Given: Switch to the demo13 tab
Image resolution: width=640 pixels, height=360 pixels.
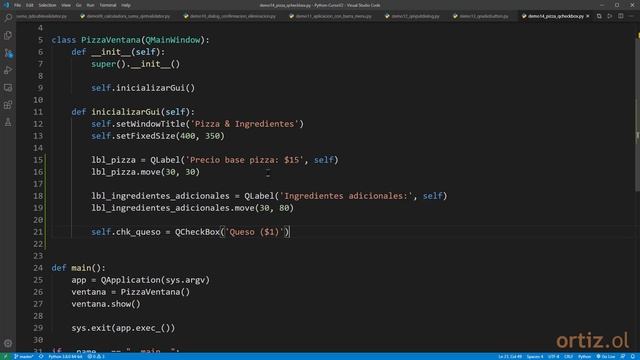Looking at the screenshot, I should point(484,16).
